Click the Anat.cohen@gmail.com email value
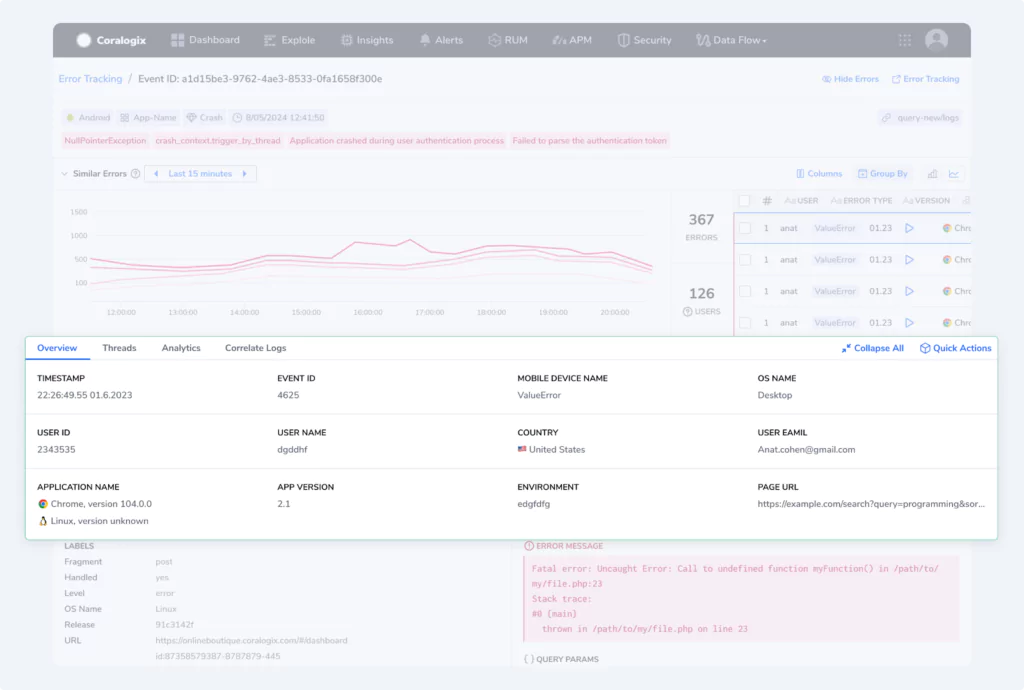Screen dimensions: 1024x690 pyautogui.click(x=806, y=450)
